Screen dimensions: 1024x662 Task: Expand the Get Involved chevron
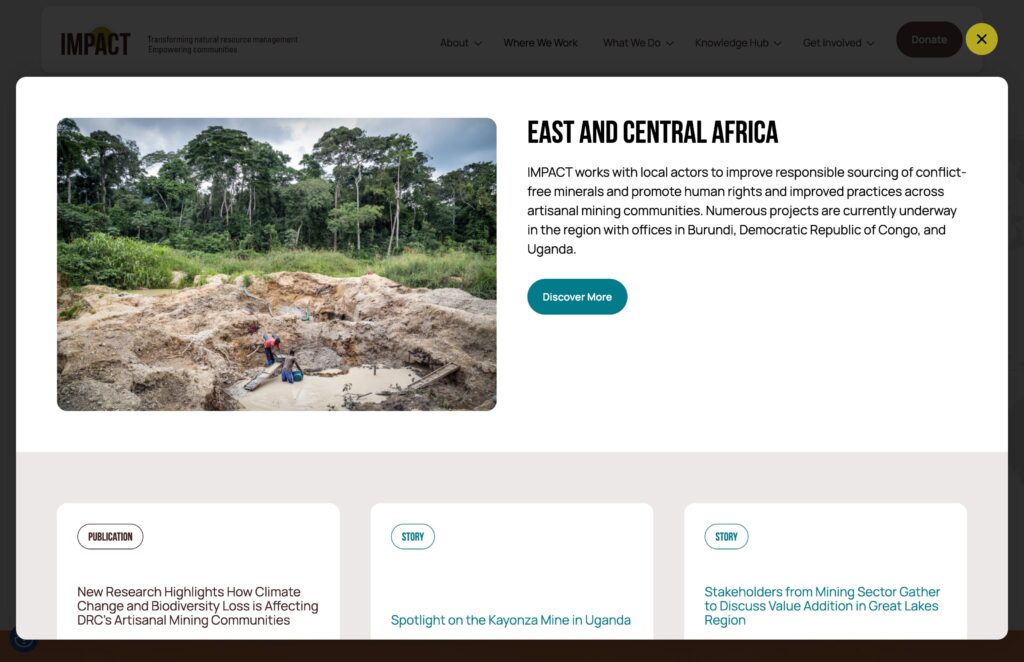point(871,44)
